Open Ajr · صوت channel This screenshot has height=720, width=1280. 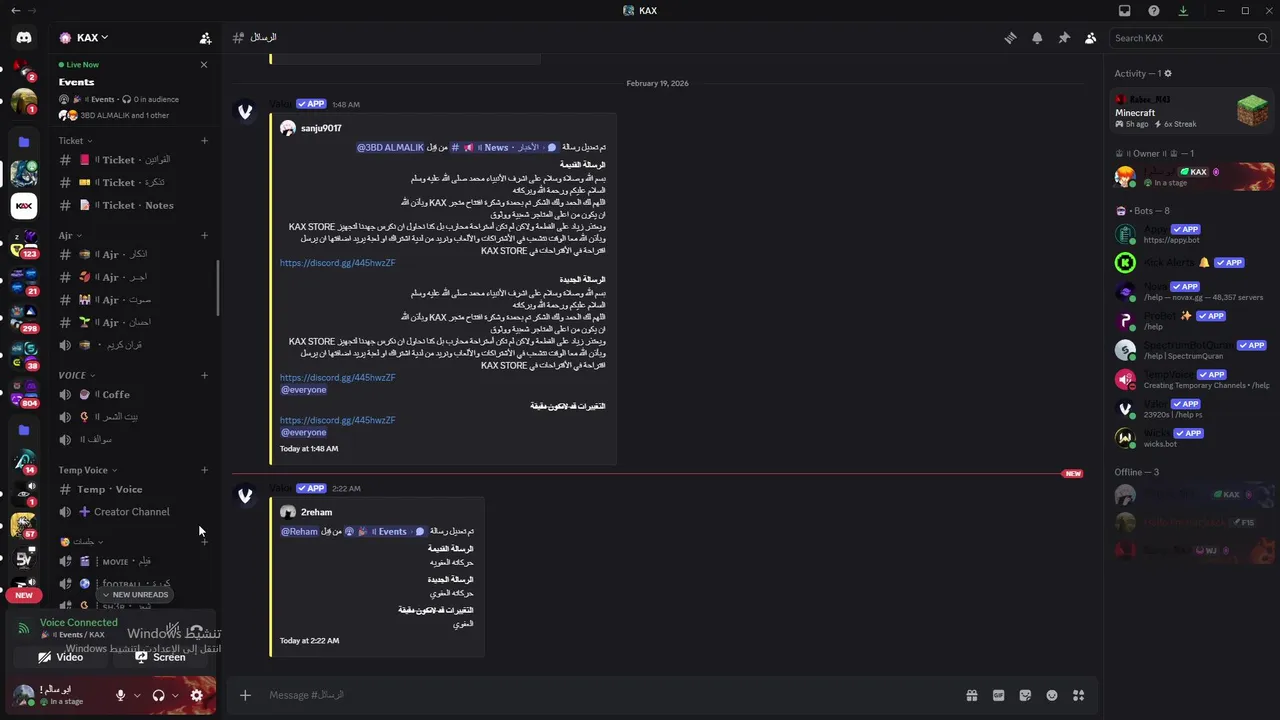[x=133, y=300]
